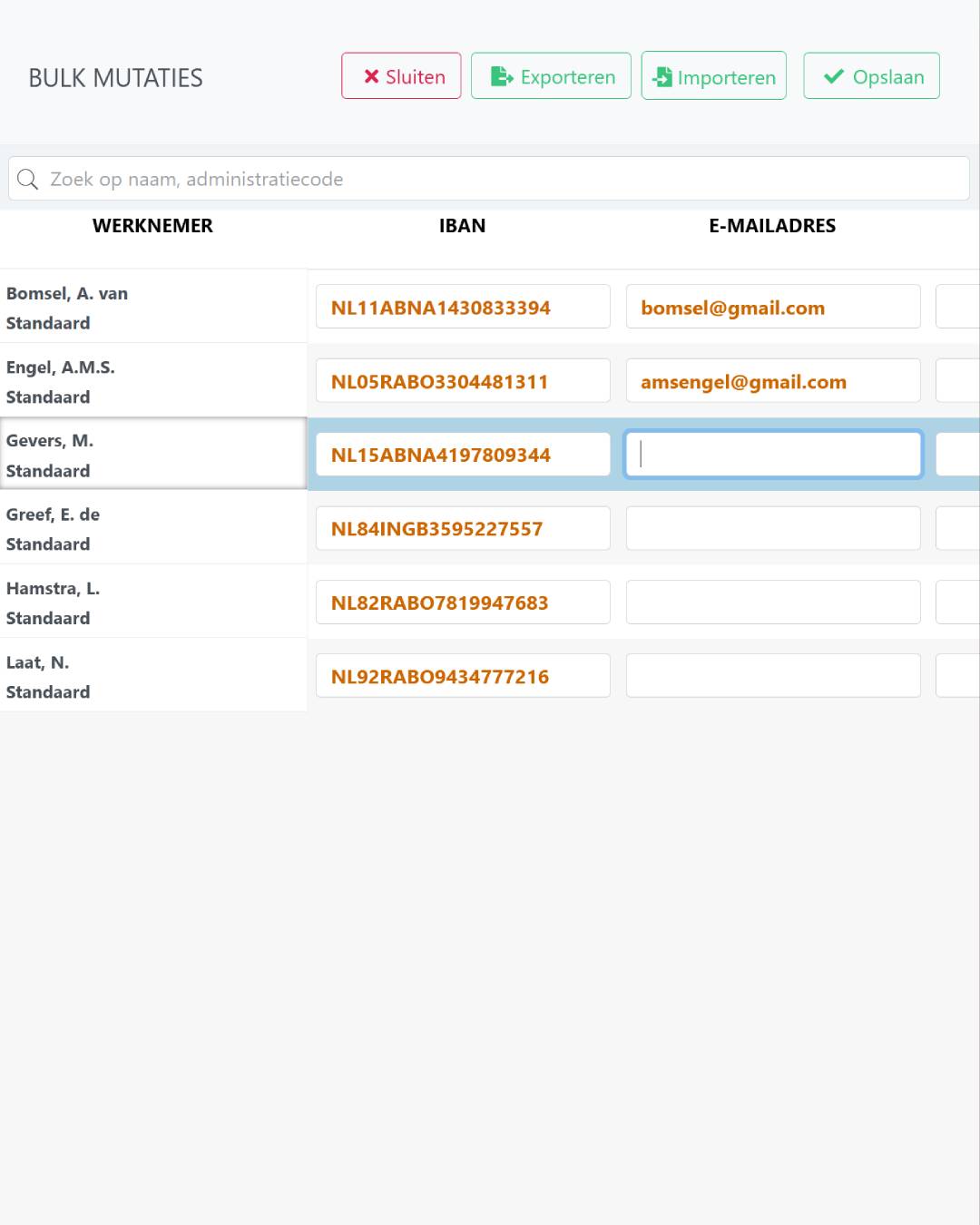Click the E-MAILADRES column header
Image resolution: width=980 pixels, height=1225 pixels.
point(772,226)
